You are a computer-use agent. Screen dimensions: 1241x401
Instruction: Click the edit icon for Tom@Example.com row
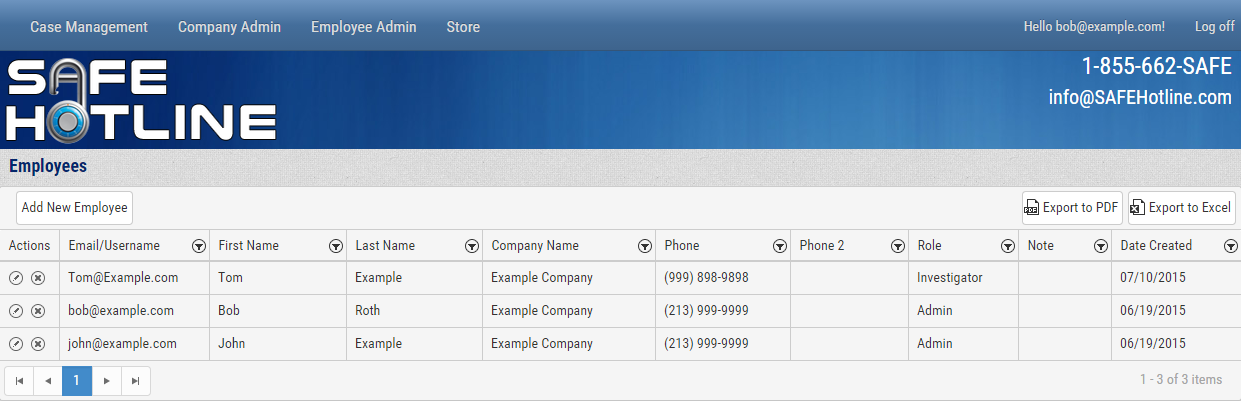(16, 278)
